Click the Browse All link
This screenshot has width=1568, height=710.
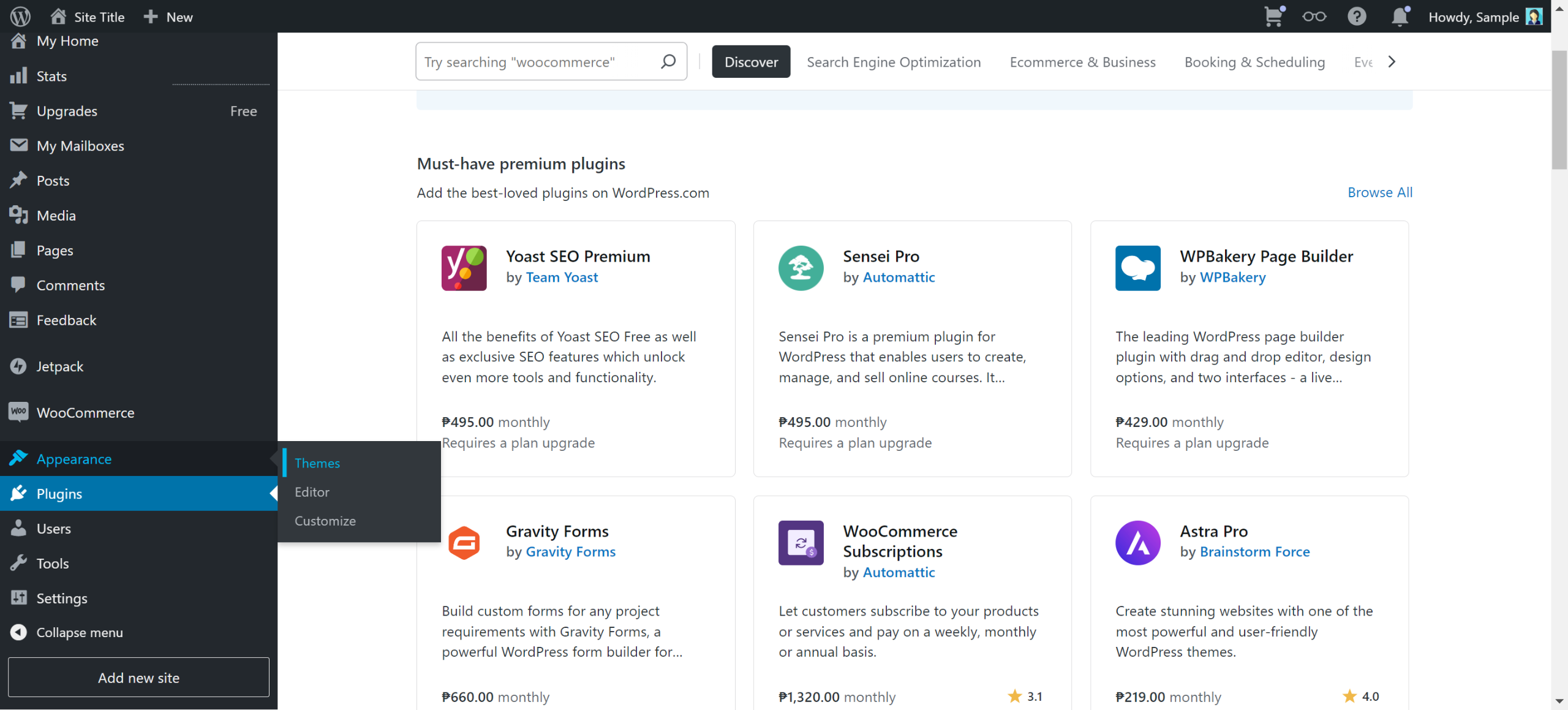(x=1379, y=192)
